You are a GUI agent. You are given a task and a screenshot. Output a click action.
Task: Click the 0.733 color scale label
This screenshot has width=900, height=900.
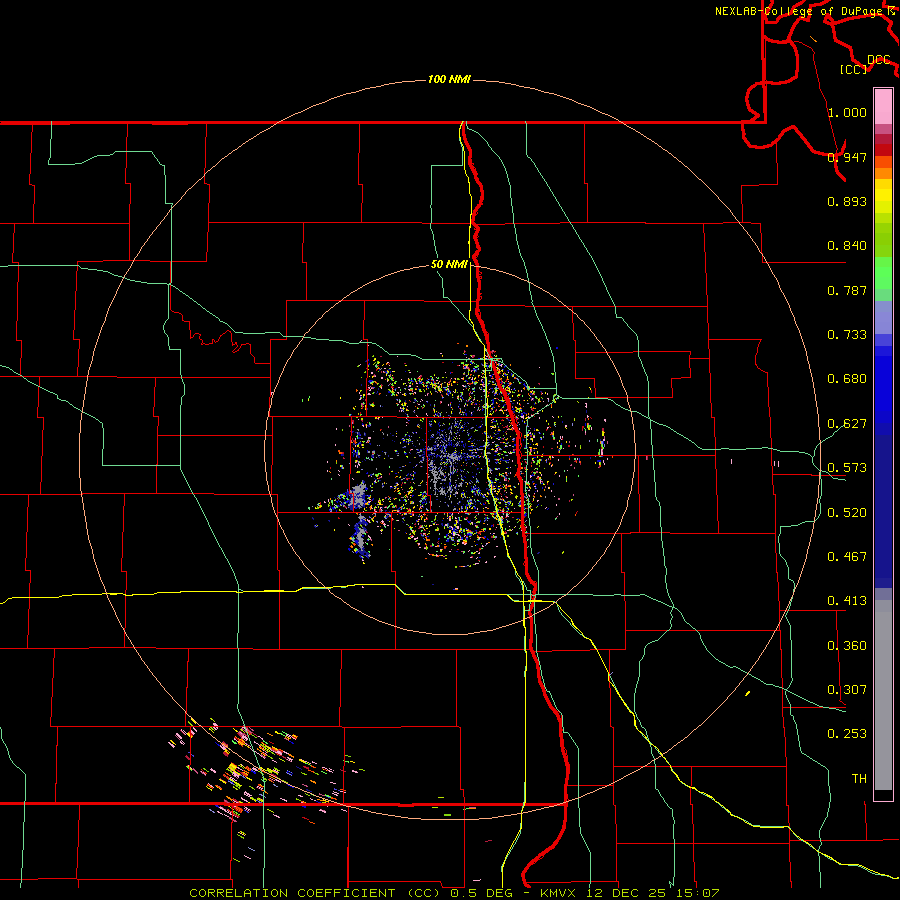(x=847, y=334)
